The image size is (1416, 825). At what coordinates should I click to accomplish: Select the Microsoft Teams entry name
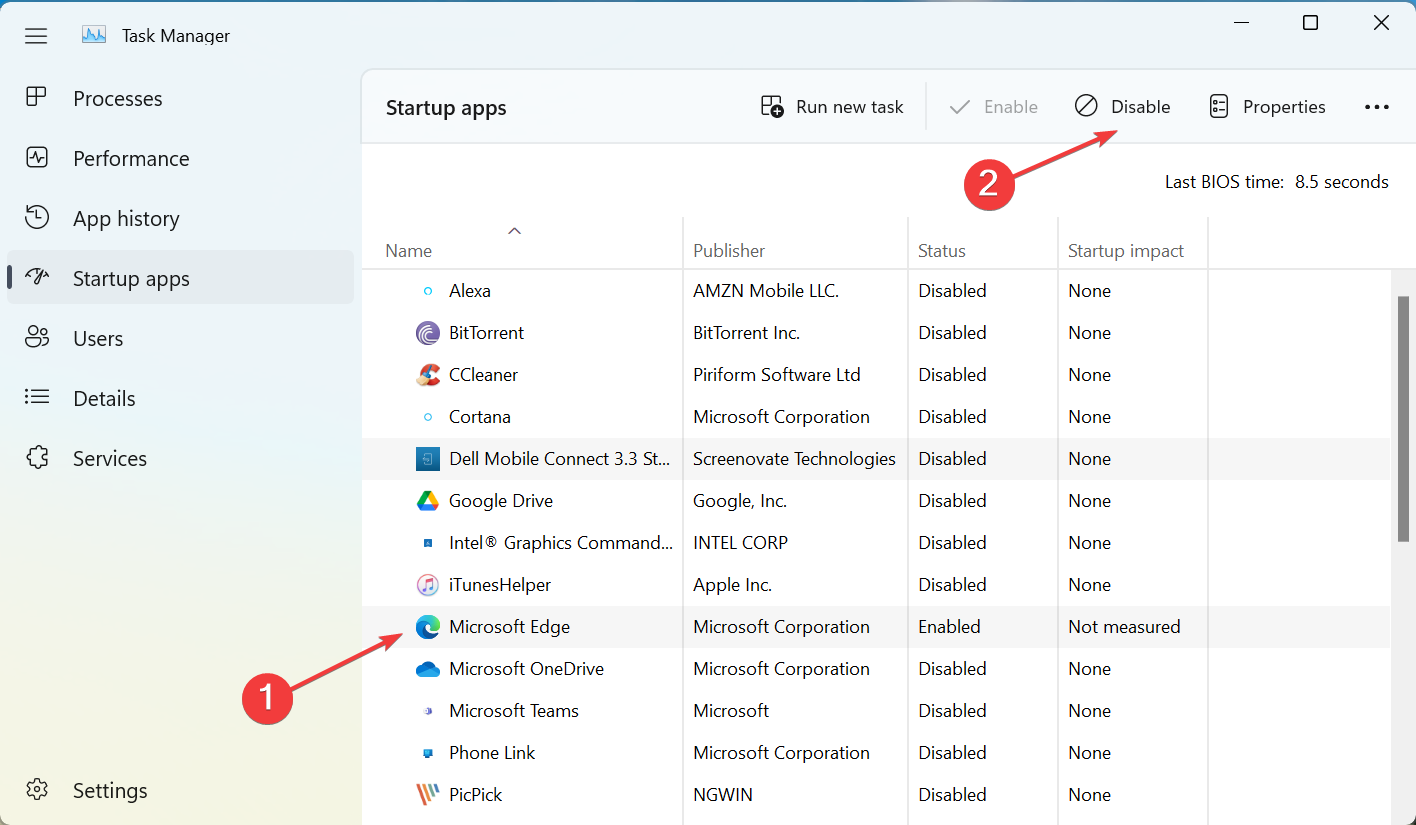point(514,711)
